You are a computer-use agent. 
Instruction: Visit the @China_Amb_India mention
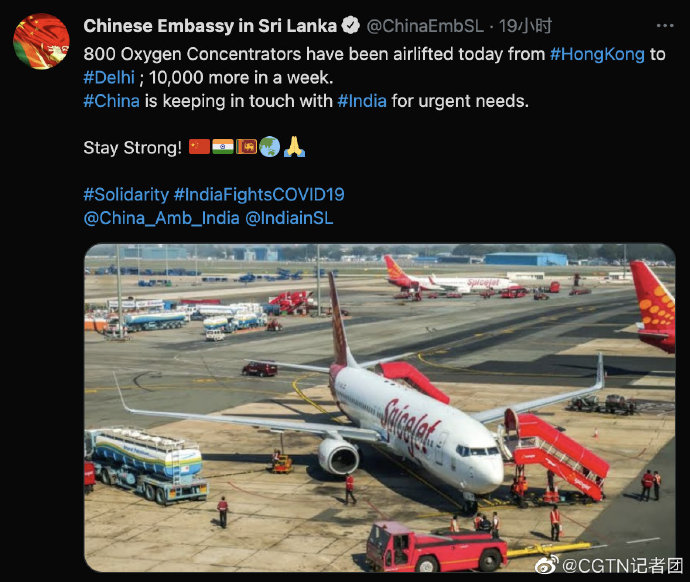[161, 218]
